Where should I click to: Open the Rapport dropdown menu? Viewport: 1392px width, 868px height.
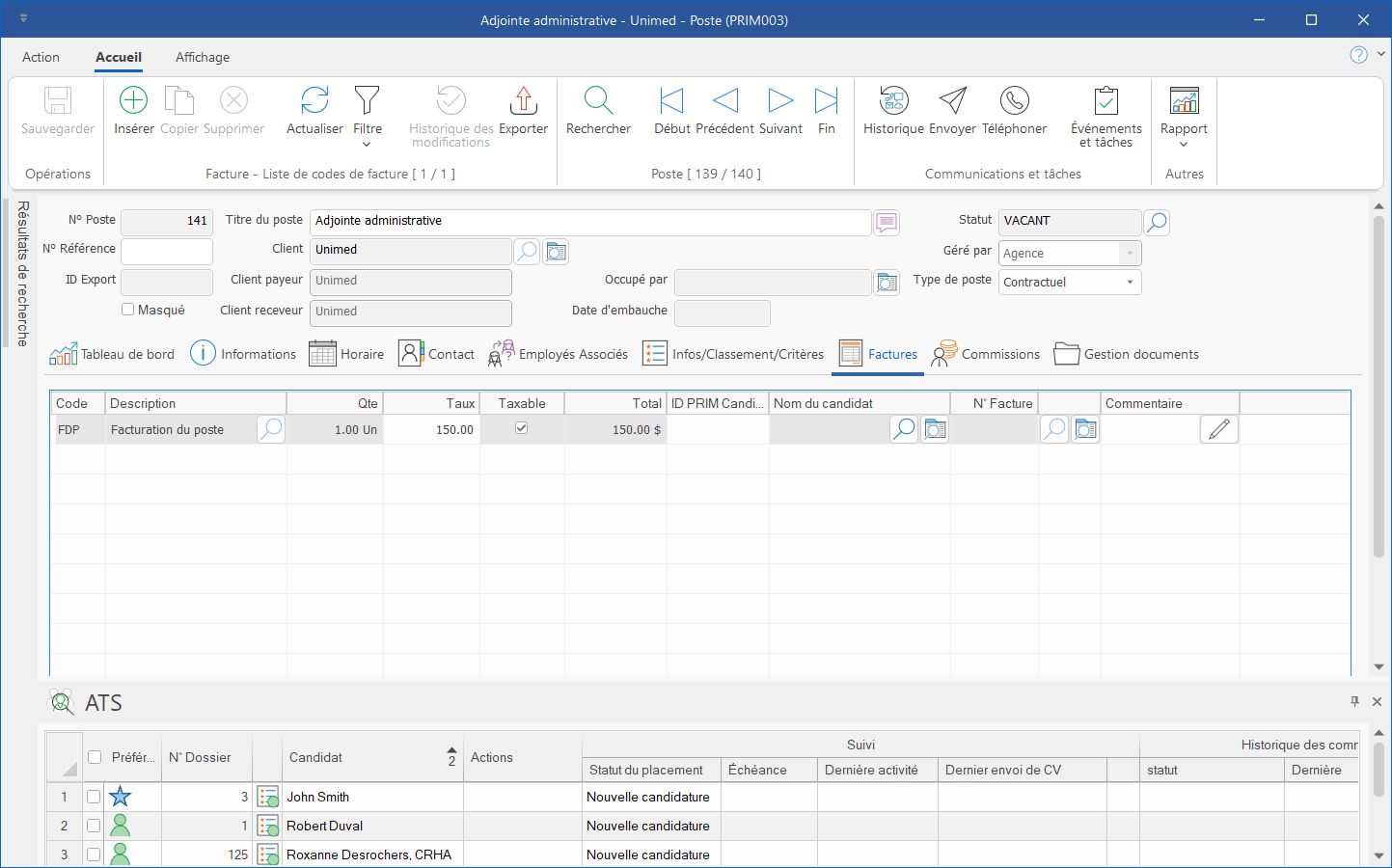(x=1184, y=145)
